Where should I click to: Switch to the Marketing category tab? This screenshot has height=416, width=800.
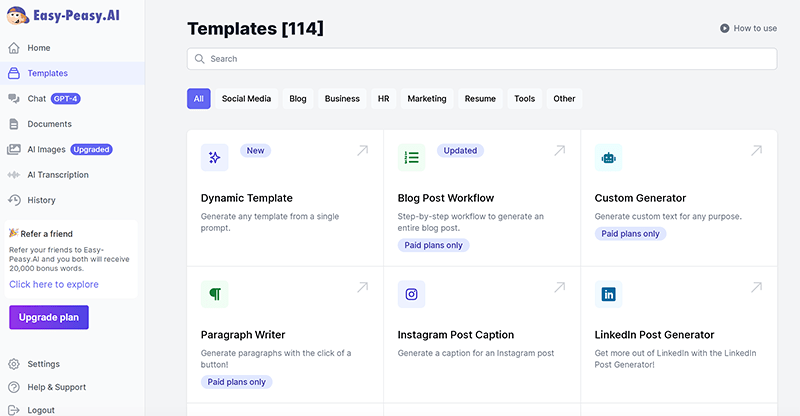427,99
